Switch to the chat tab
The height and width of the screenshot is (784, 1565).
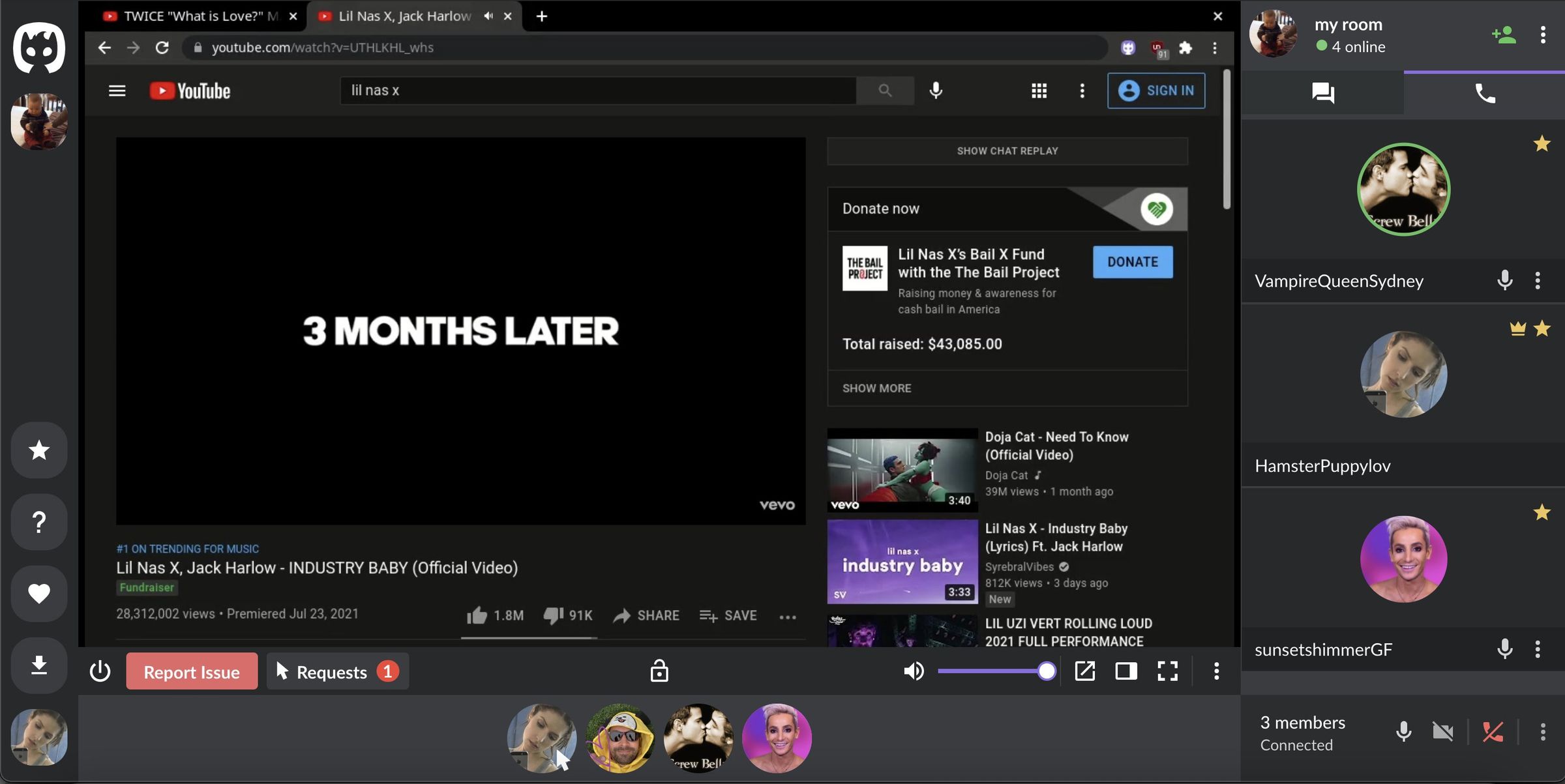point(1322,93)
